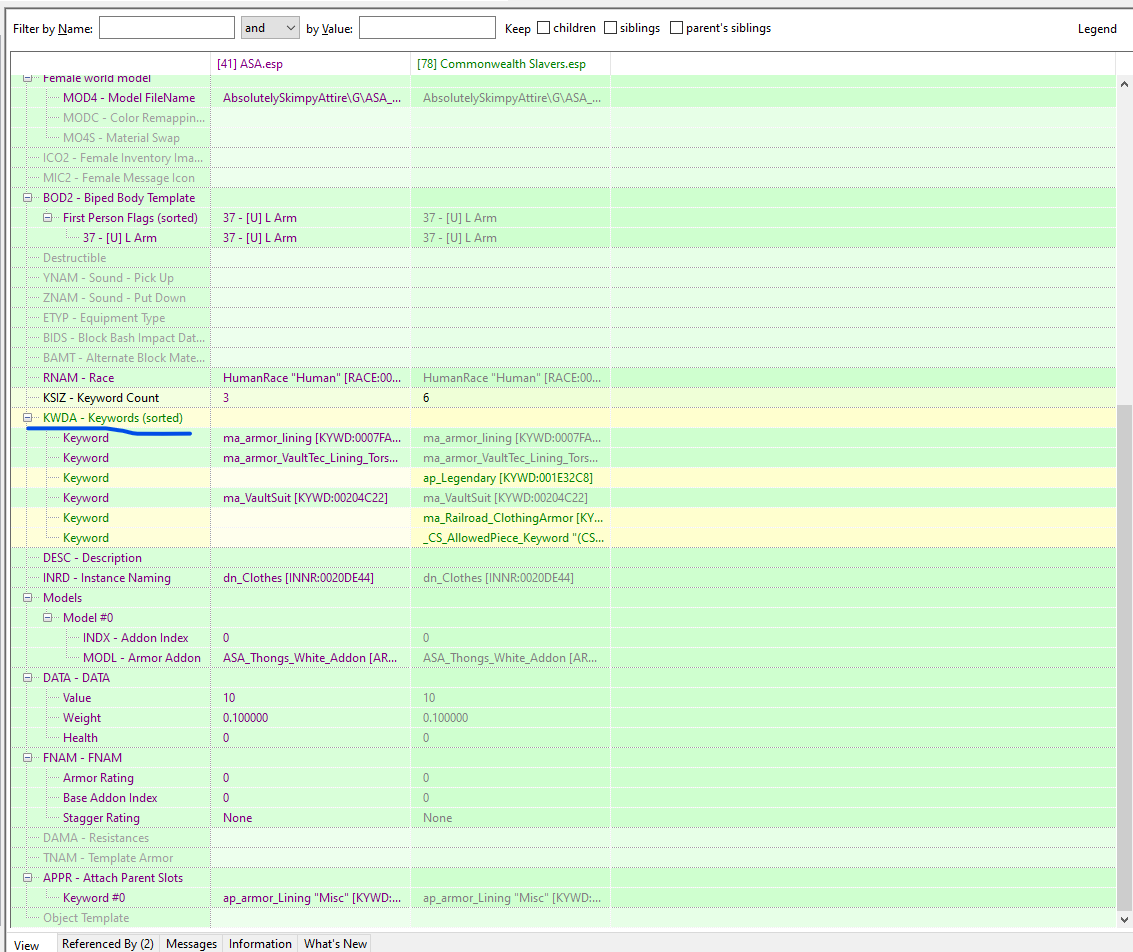Switch to the View tab
The height and width of the screenshot is (952, 1133).
coord(27,945)
